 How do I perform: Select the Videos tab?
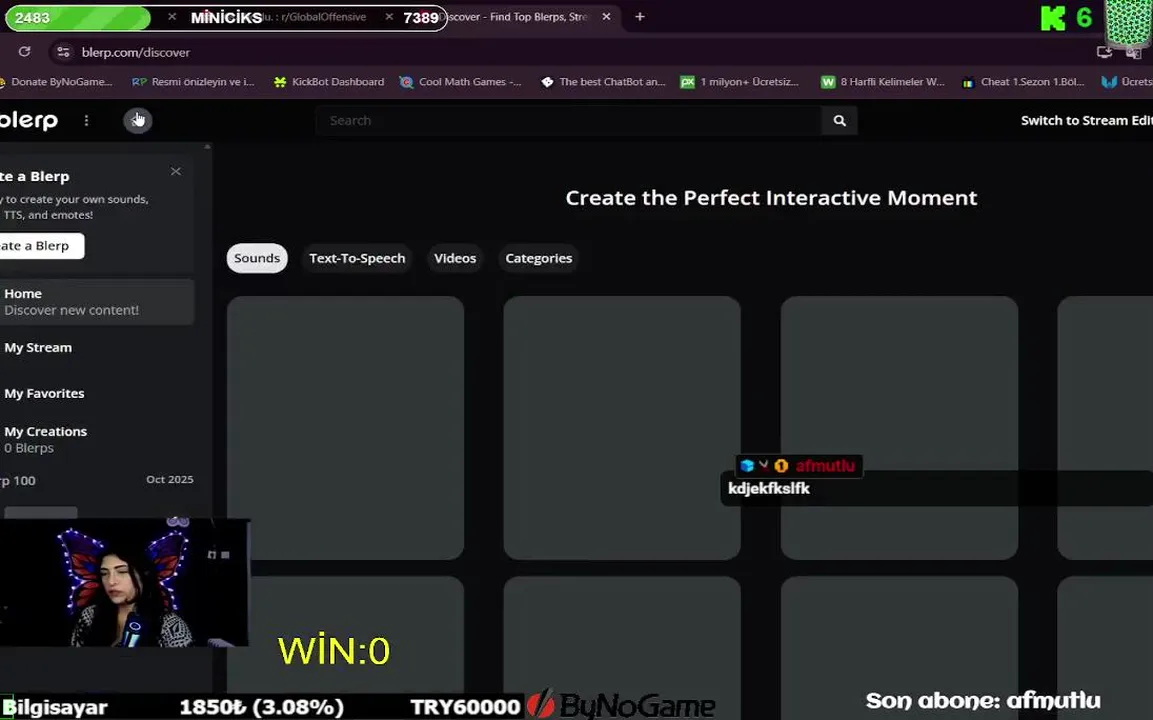pyautogui.click(x=454, y=258)
